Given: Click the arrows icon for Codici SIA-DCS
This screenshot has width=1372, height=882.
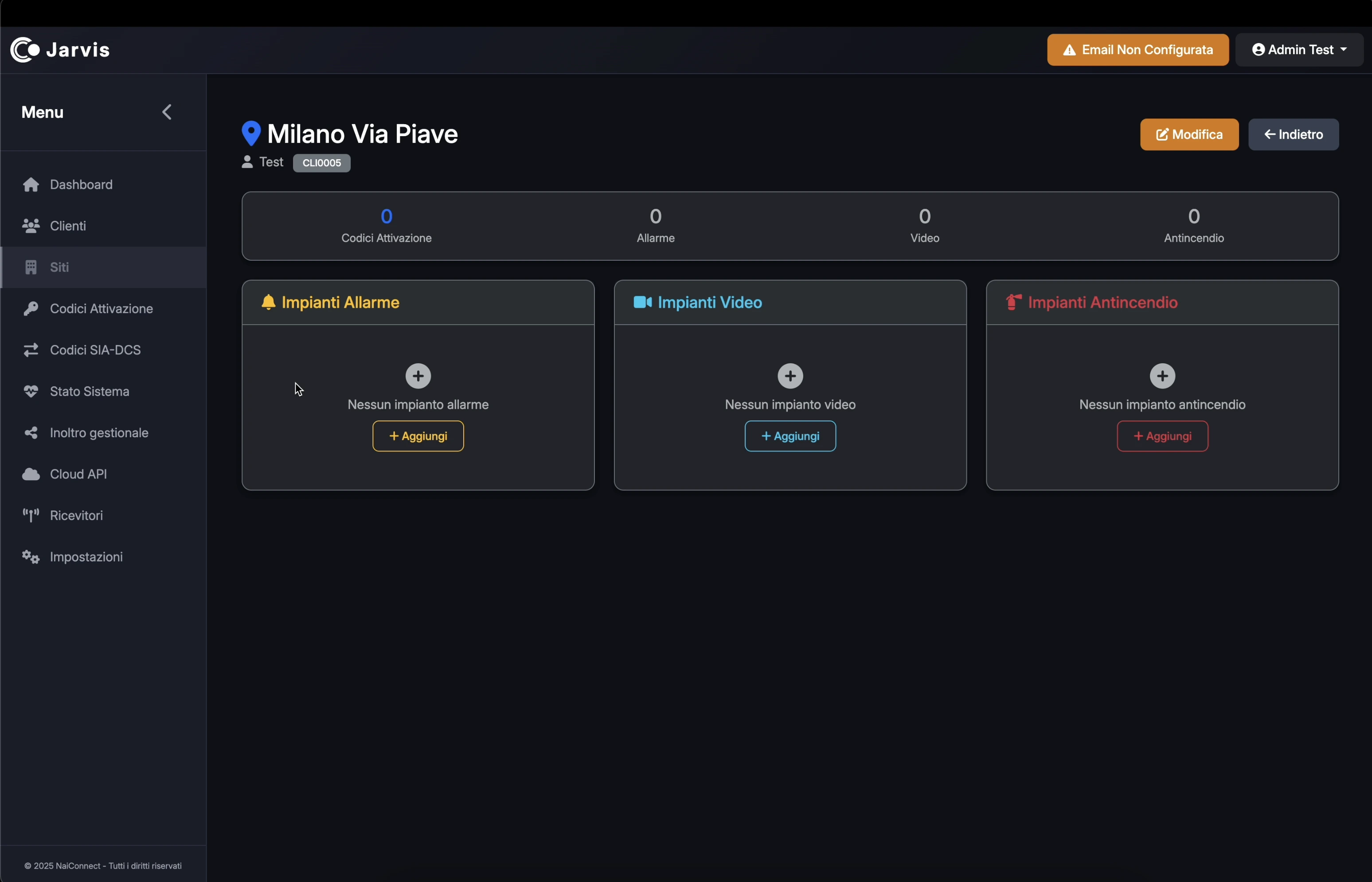Looking at the screenshot, I should point(31,350).
